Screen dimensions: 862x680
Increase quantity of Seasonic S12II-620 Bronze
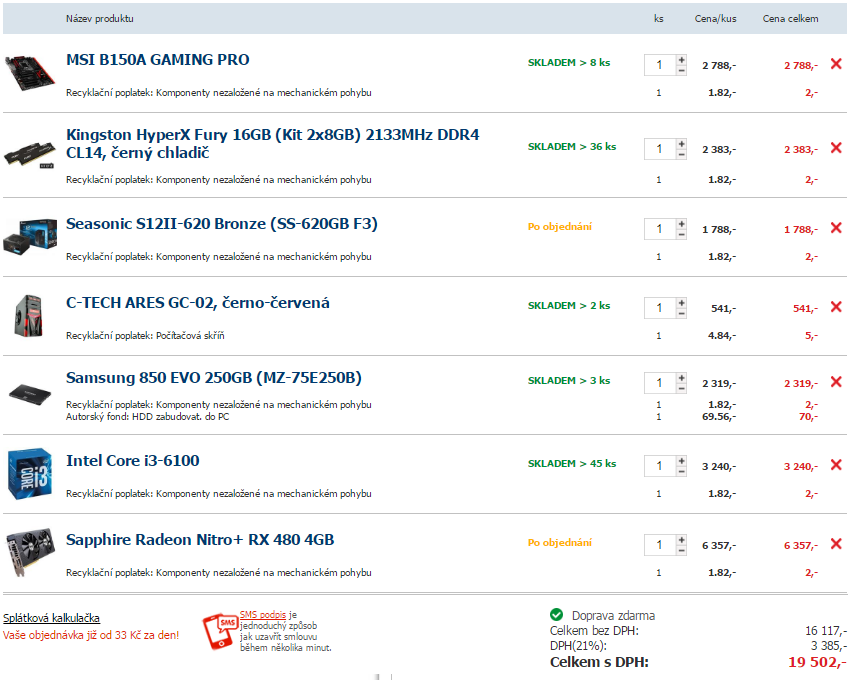pos(682,224)
